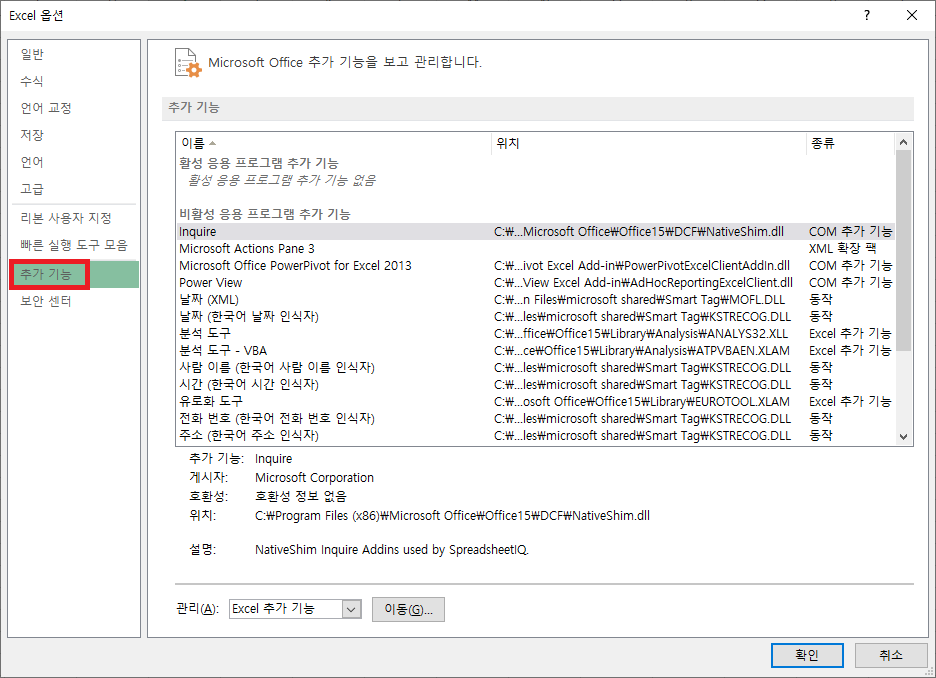The height and width of the screenshot is (678, 936).
Task: Select 주소 (한국어 주소 인식자) row
Action: click(535, 436)
